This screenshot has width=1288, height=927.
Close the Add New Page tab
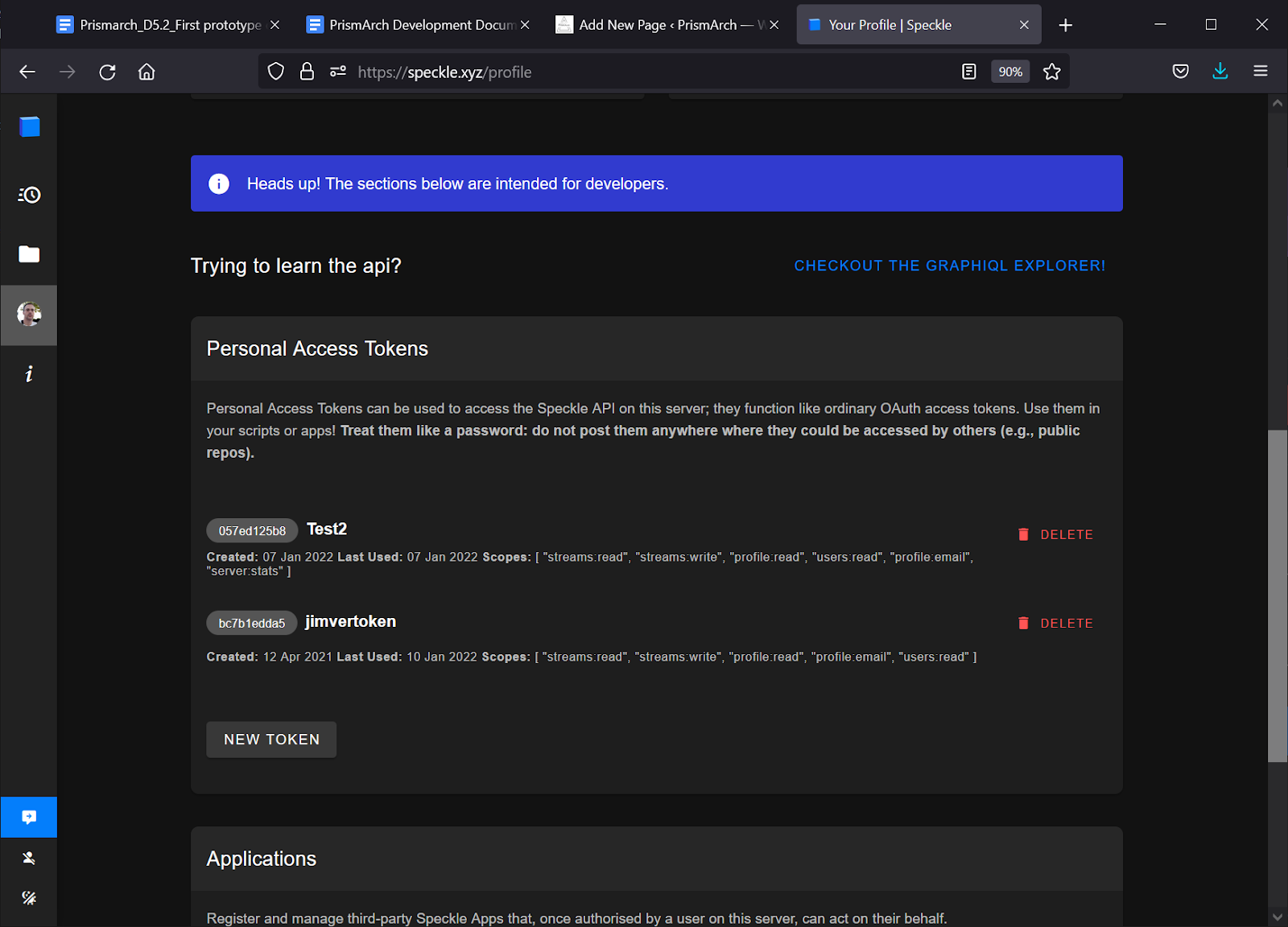(x=774, y=25)
